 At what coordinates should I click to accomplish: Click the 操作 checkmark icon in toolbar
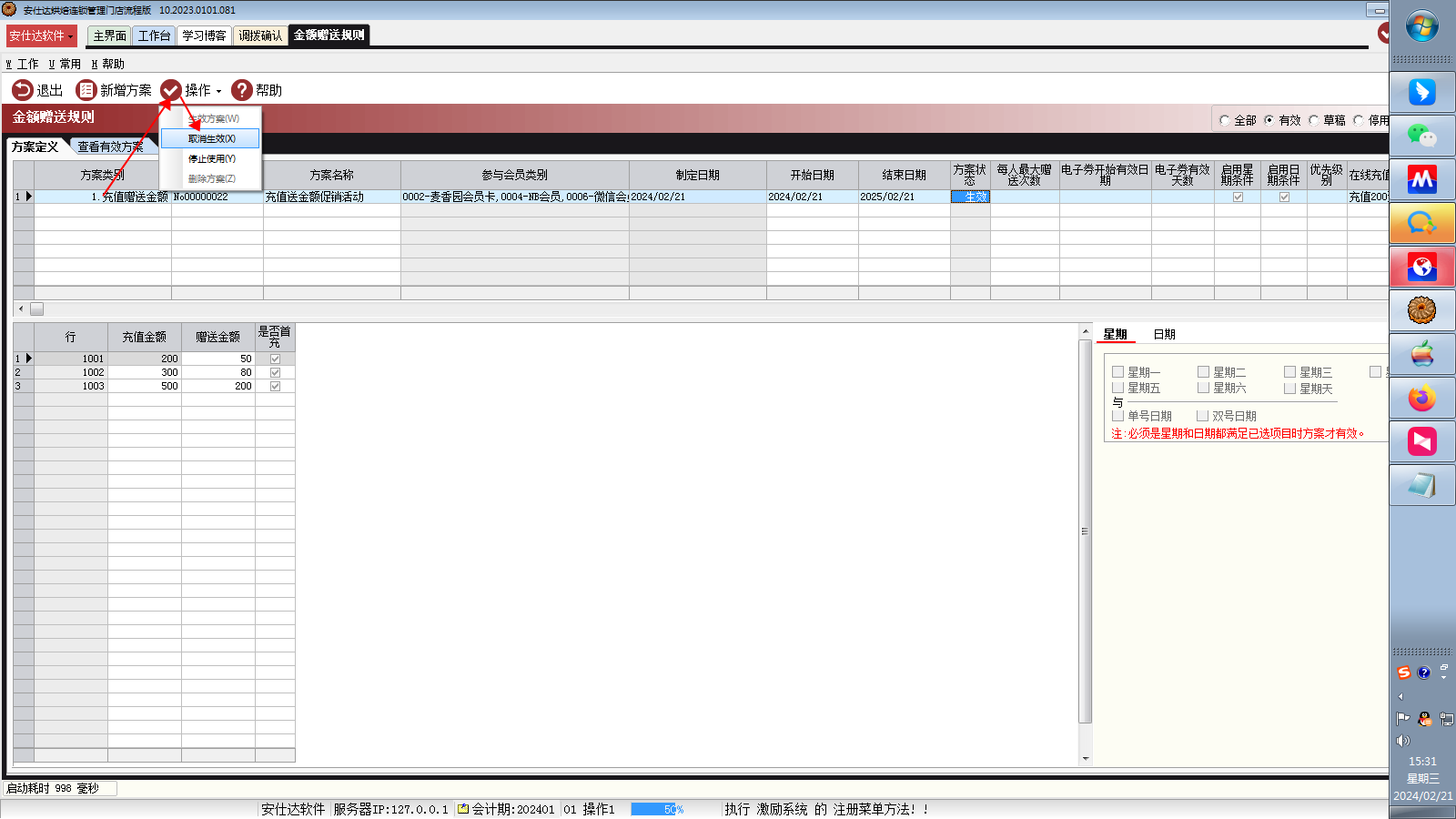pos(171,90)
